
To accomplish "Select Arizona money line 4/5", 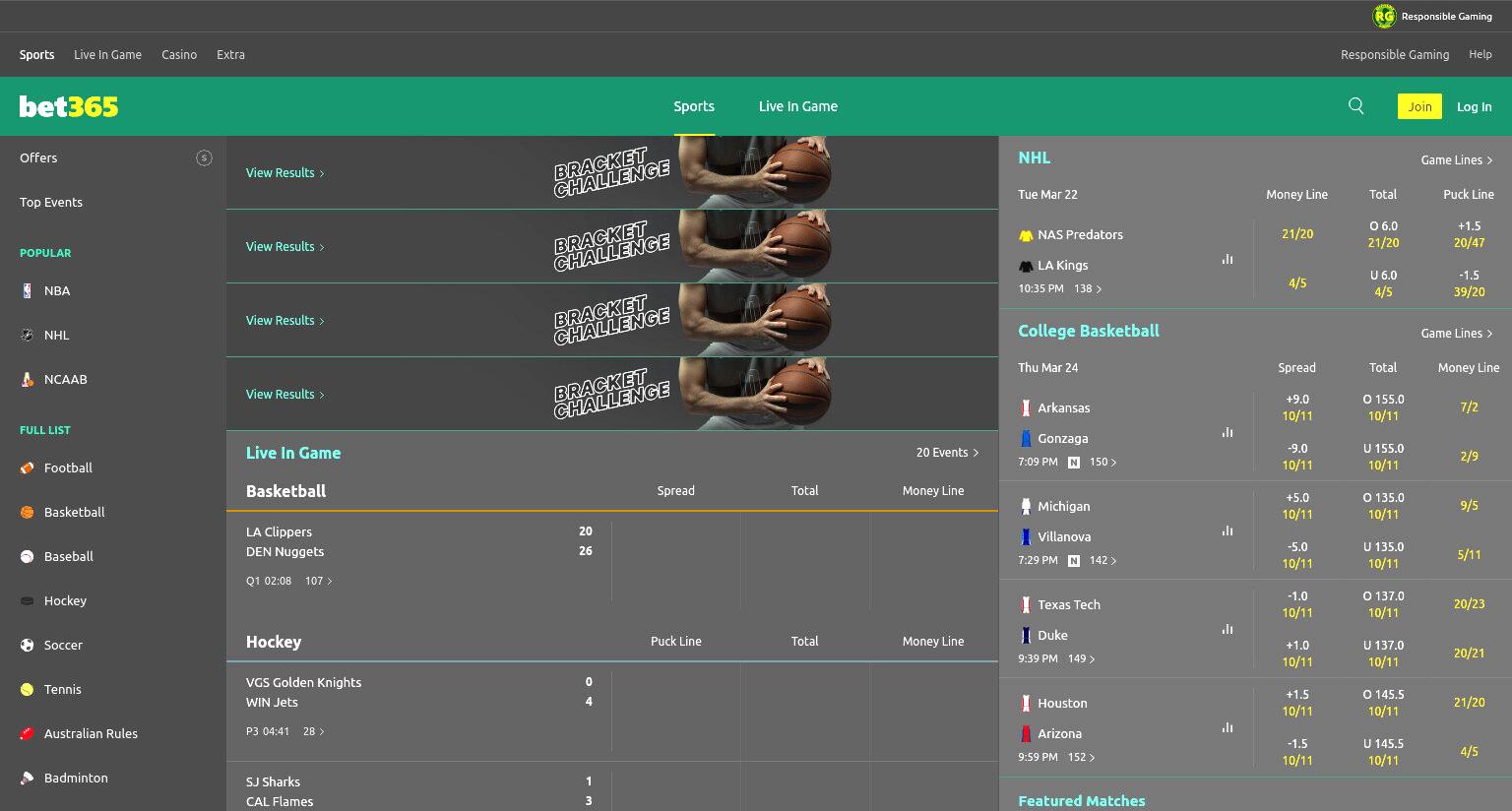I will click(x=1469, y=752).
